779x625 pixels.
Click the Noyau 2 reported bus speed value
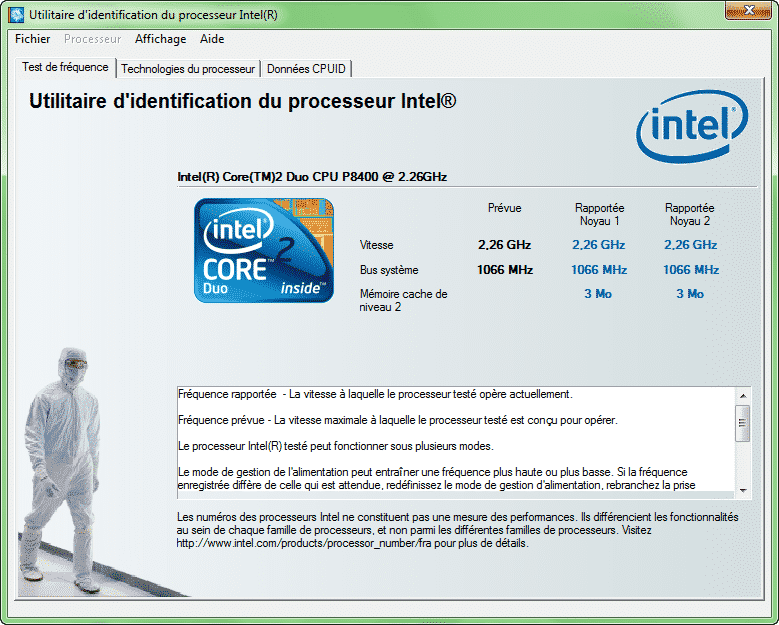[x=691, y=270]
